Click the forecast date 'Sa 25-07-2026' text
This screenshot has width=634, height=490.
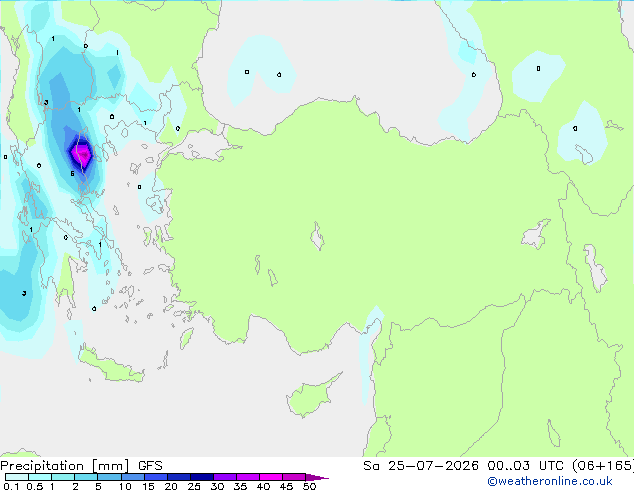[x=421, y=466]
